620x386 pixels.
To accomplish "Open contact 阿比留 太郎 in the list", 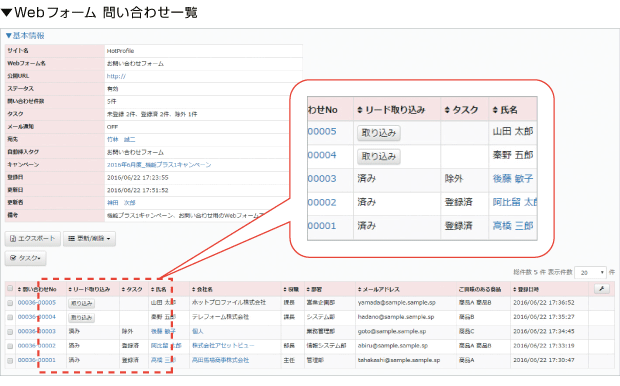I will [x=166, y=346].
